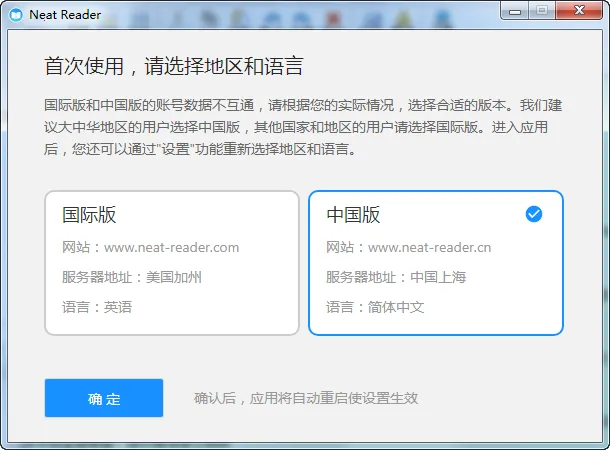
Task: Select the 中国版 region card
Action: coord(436,263)
